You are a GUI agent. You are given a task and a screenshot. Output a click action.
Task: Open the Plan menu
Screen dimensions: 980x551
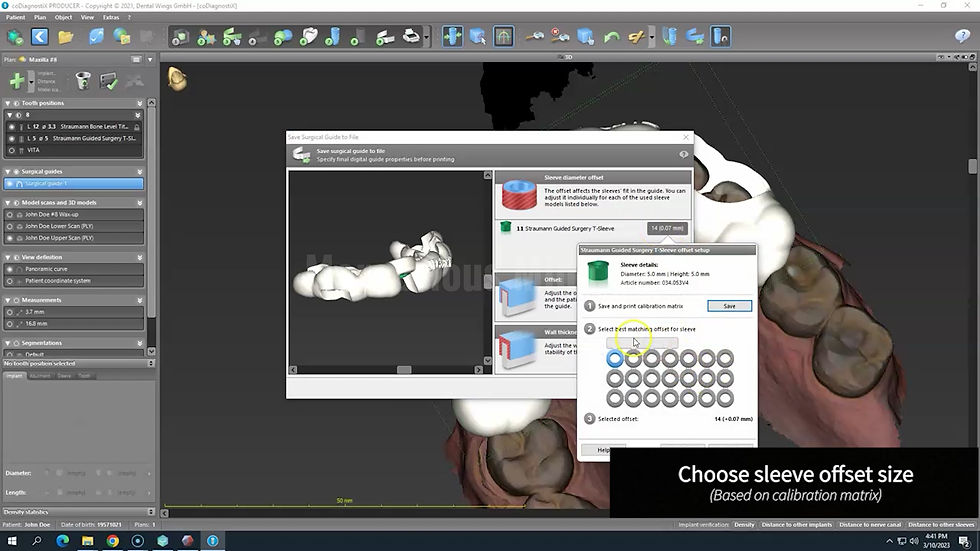point(40,17)
